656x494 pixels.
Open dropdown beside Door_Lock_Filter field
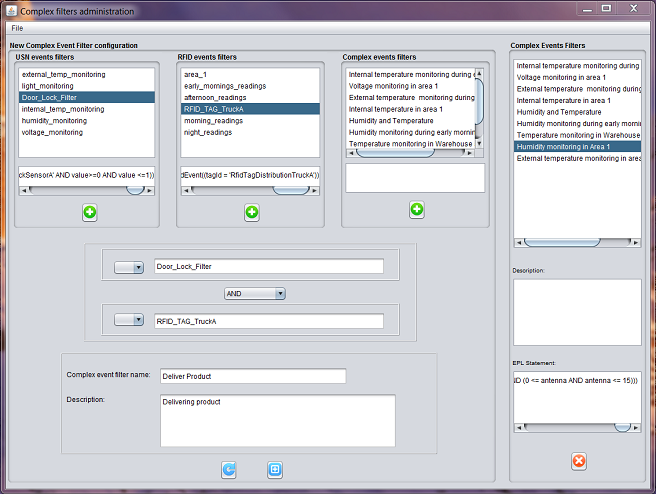(x=129, y=267)
